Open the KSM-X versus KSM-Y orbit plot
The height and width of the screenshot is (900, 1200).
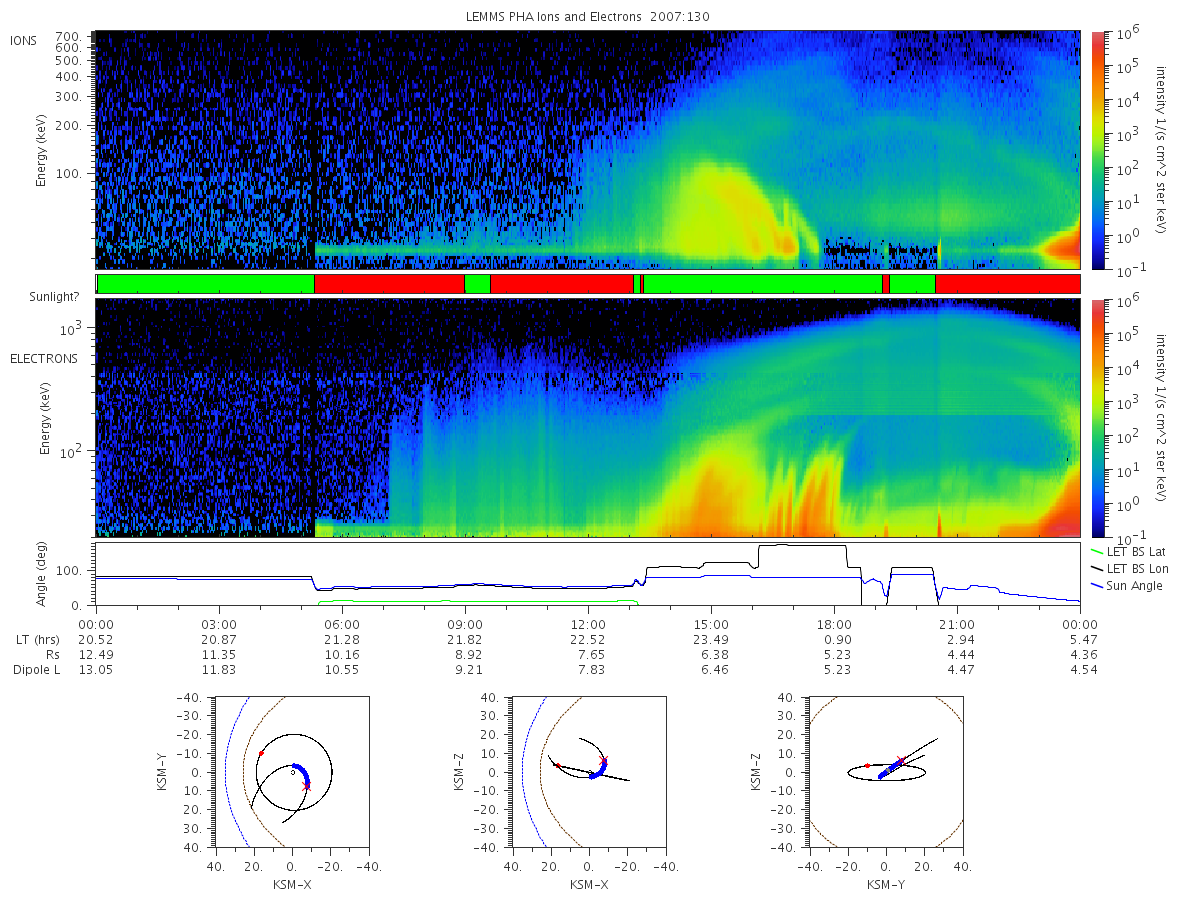click(291, 772)
